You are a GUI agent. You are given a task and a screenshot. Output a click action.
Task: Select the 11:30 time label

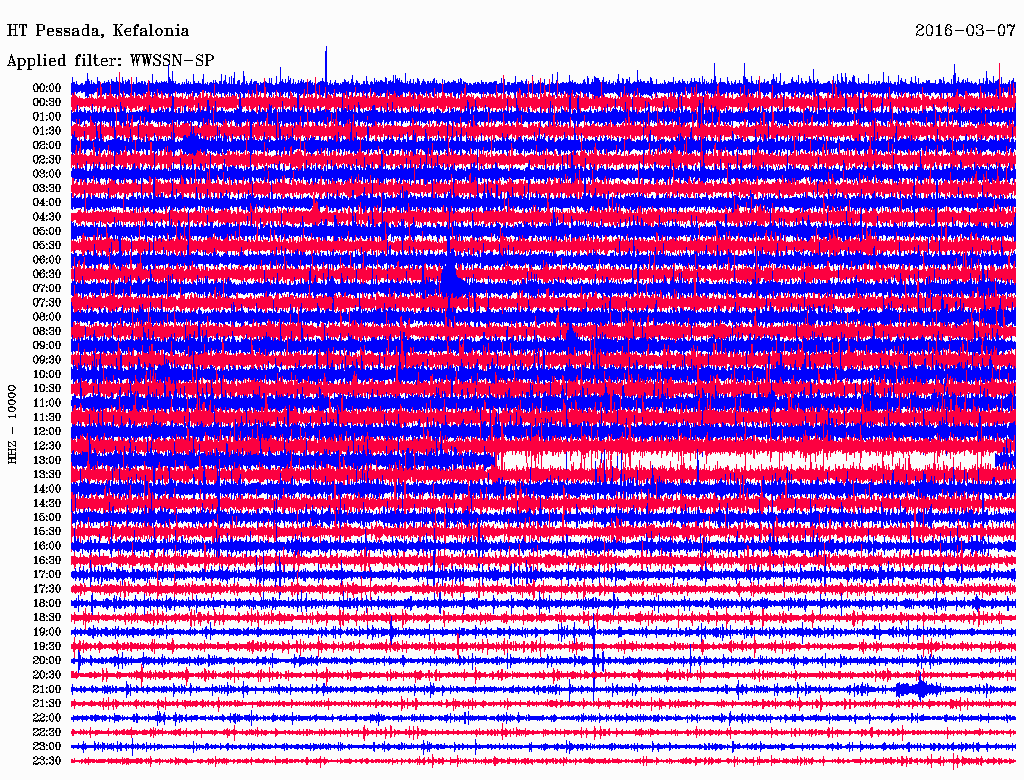click(x=47, y=417)
